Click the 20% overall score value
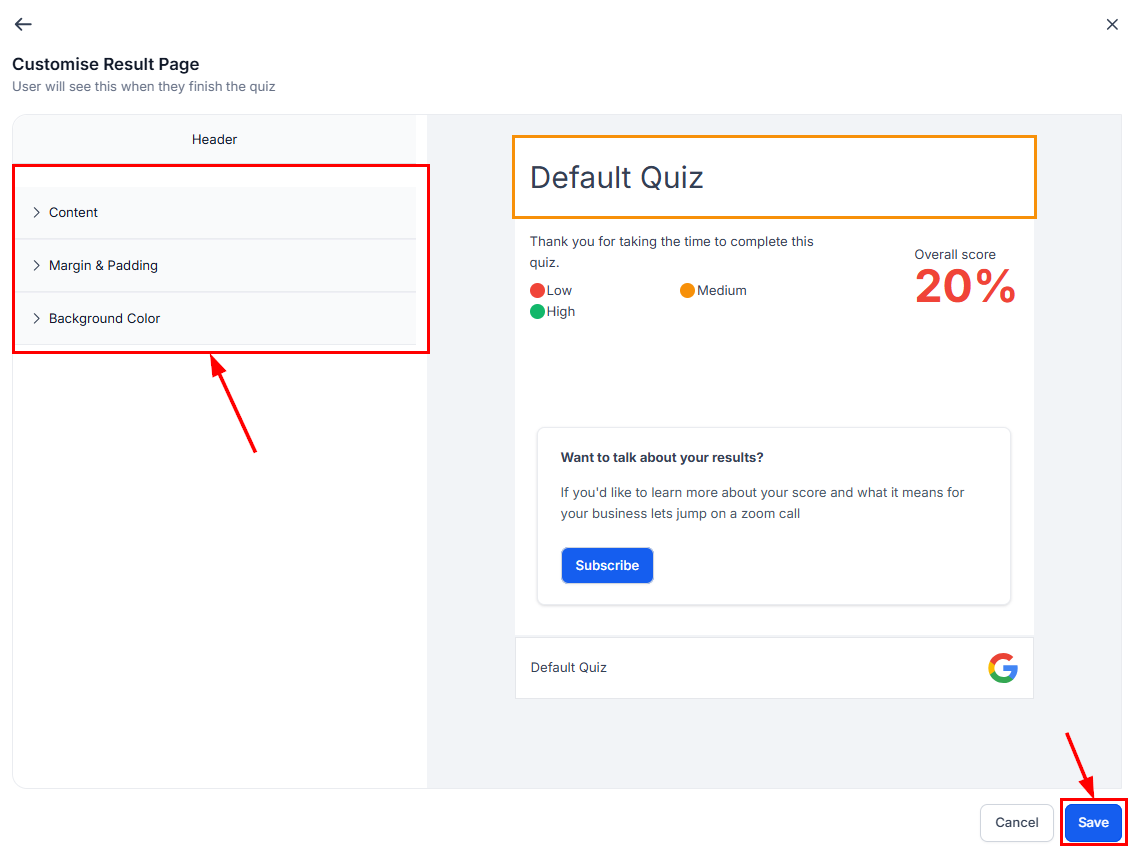 (x=965, y=288)
